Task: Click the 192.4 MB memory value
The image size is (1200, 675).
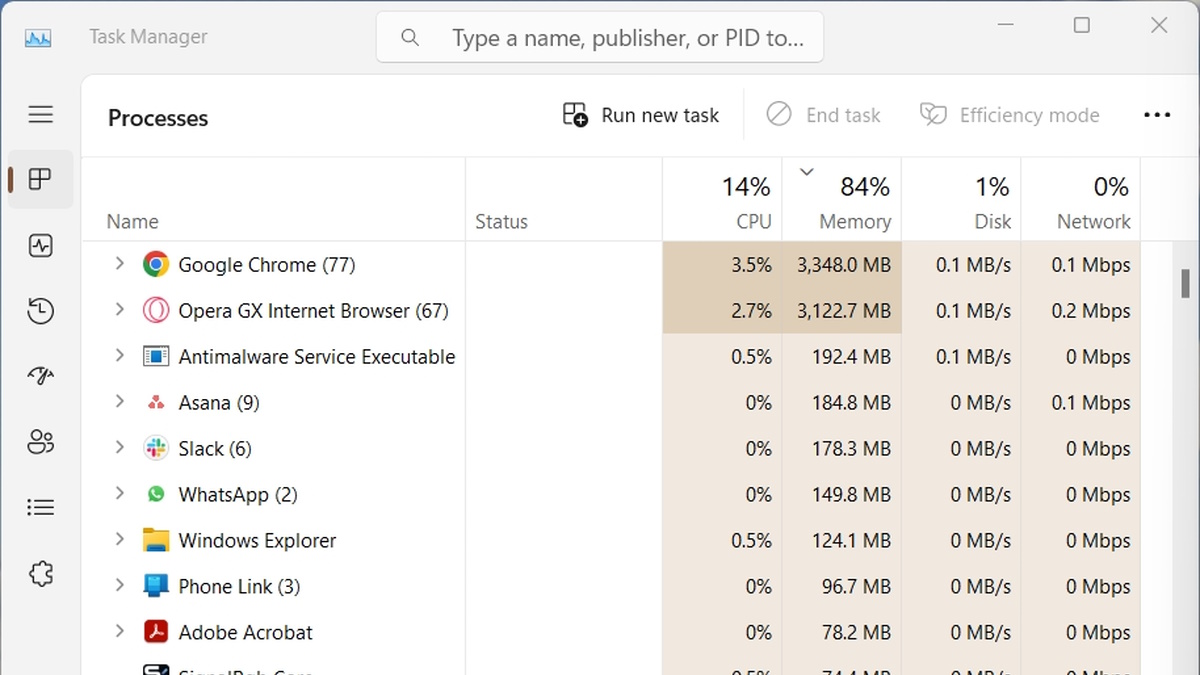Action: point(851,357)
